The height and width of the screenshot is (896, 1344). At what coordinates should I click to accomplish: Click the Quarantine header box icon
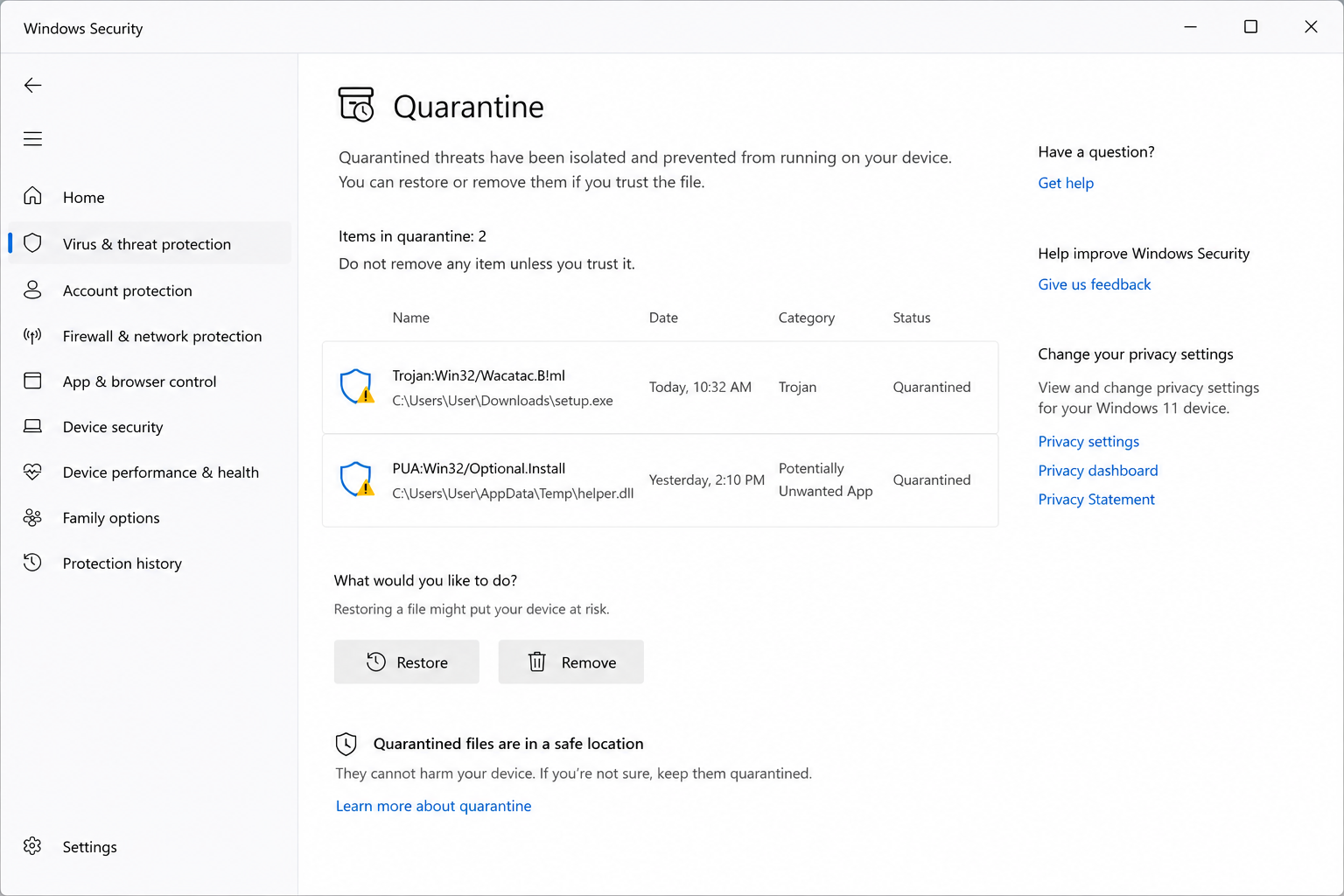pyautogui.click(x=356, y=104)
